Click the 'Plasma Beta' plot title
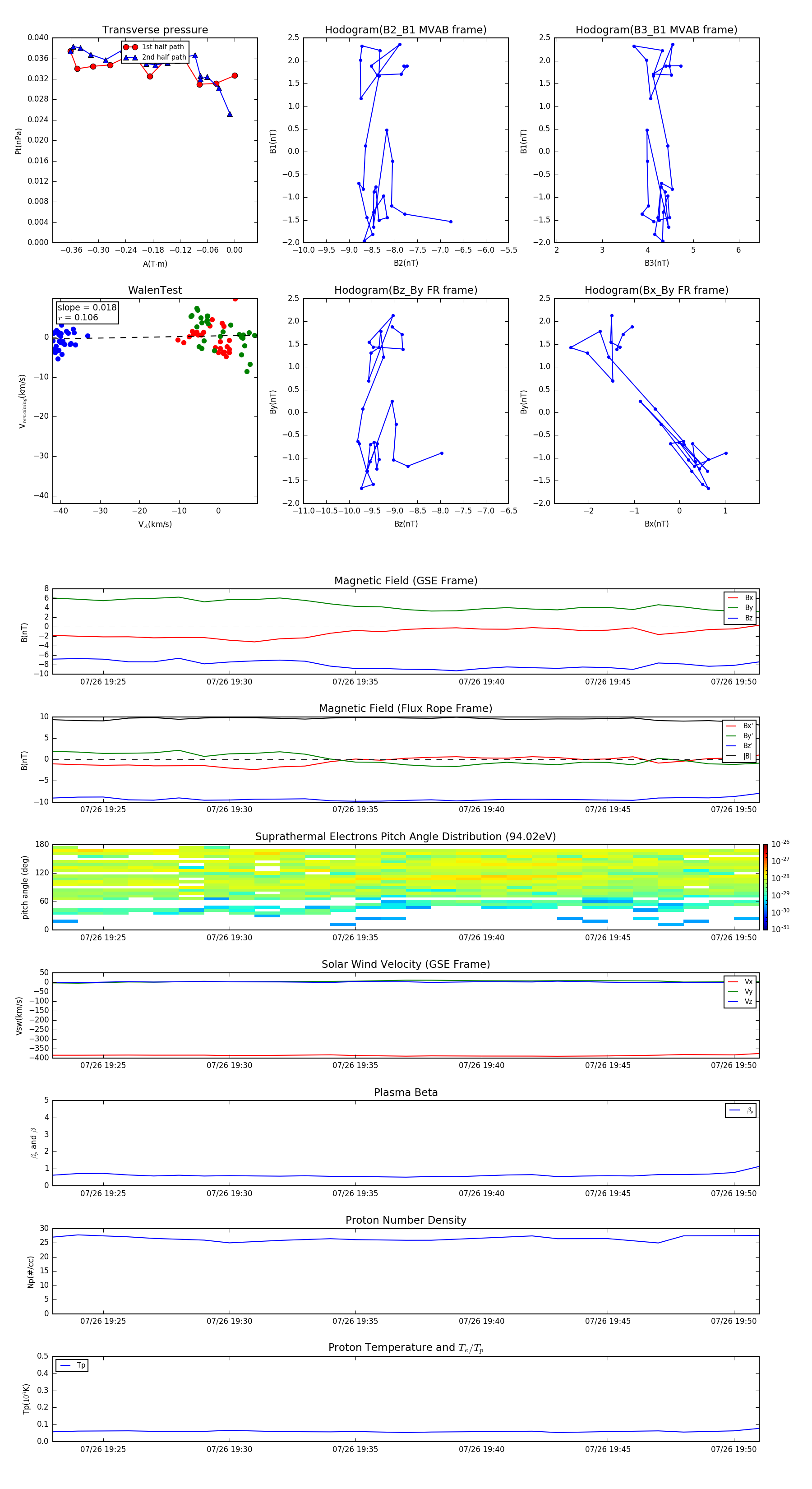 pyautogui.click(x=406, y=1092)
